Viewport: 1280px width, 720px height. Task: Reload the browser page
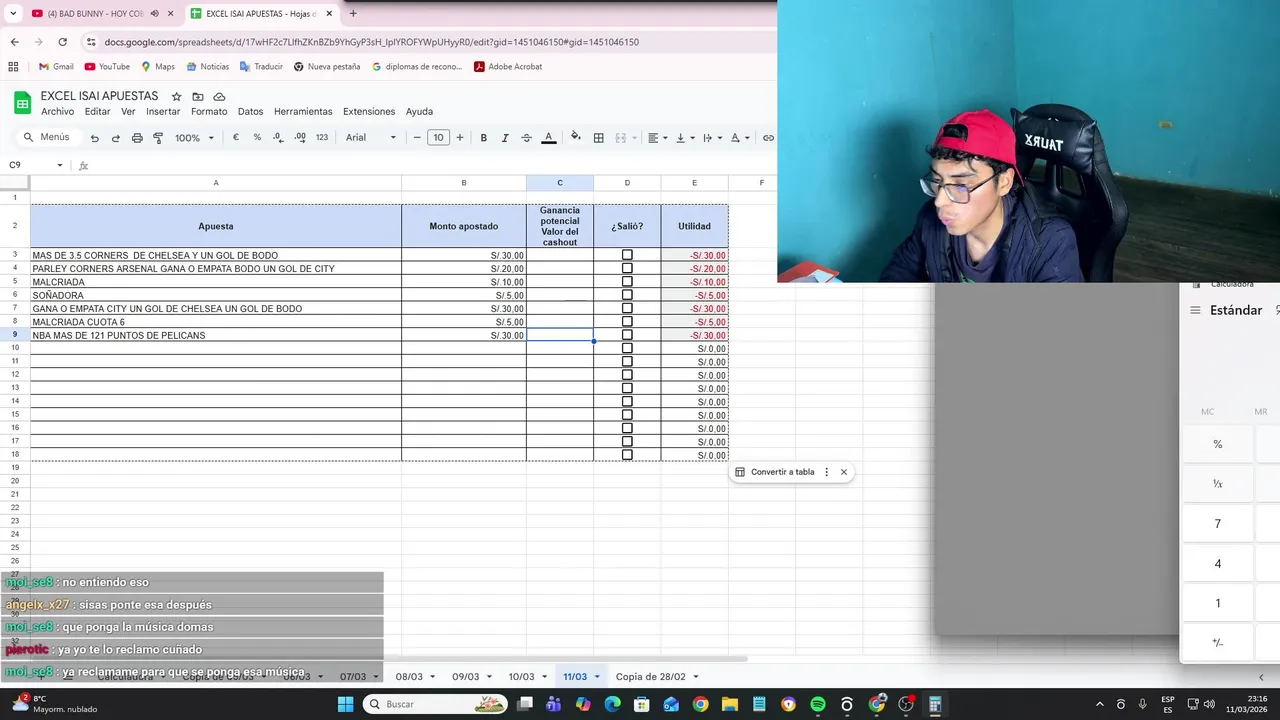(62, 42)
